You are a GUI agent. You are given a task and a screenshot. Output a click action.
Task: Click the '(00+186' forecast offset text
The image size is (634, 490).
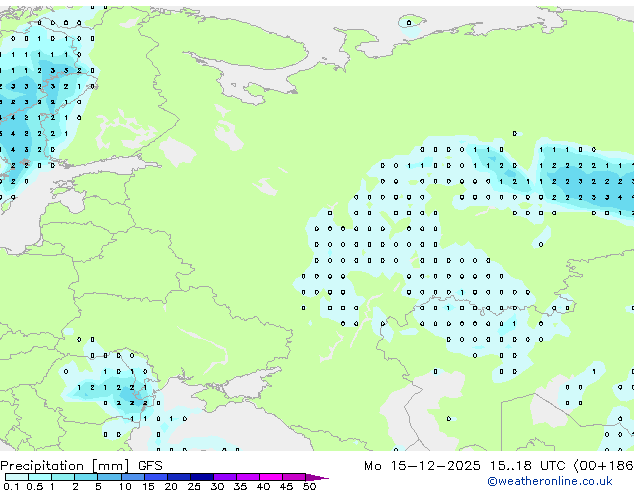tap(603, 466)
